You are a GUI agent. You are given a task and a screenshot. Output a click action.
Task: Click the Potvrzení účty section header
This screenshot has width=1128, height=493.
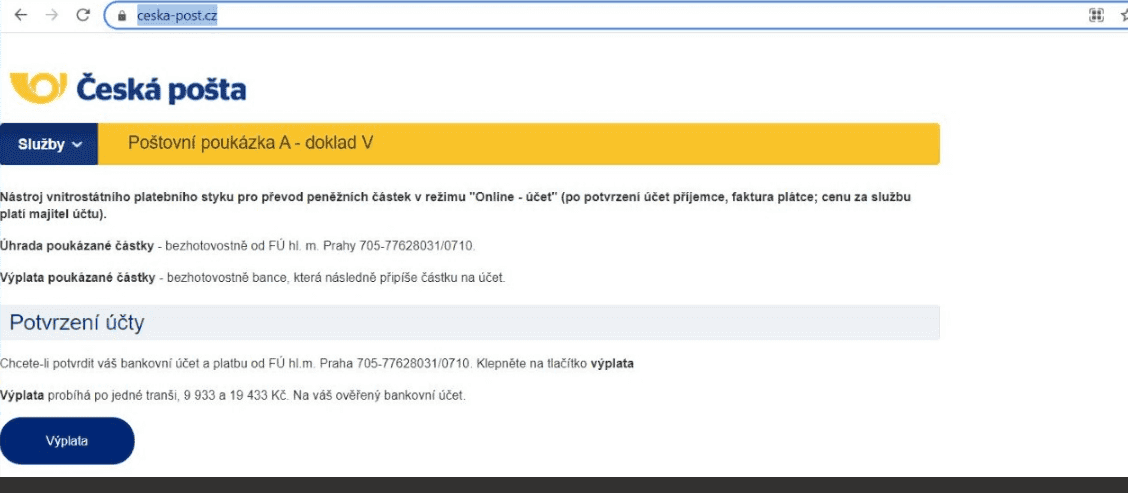click(470, 322)
